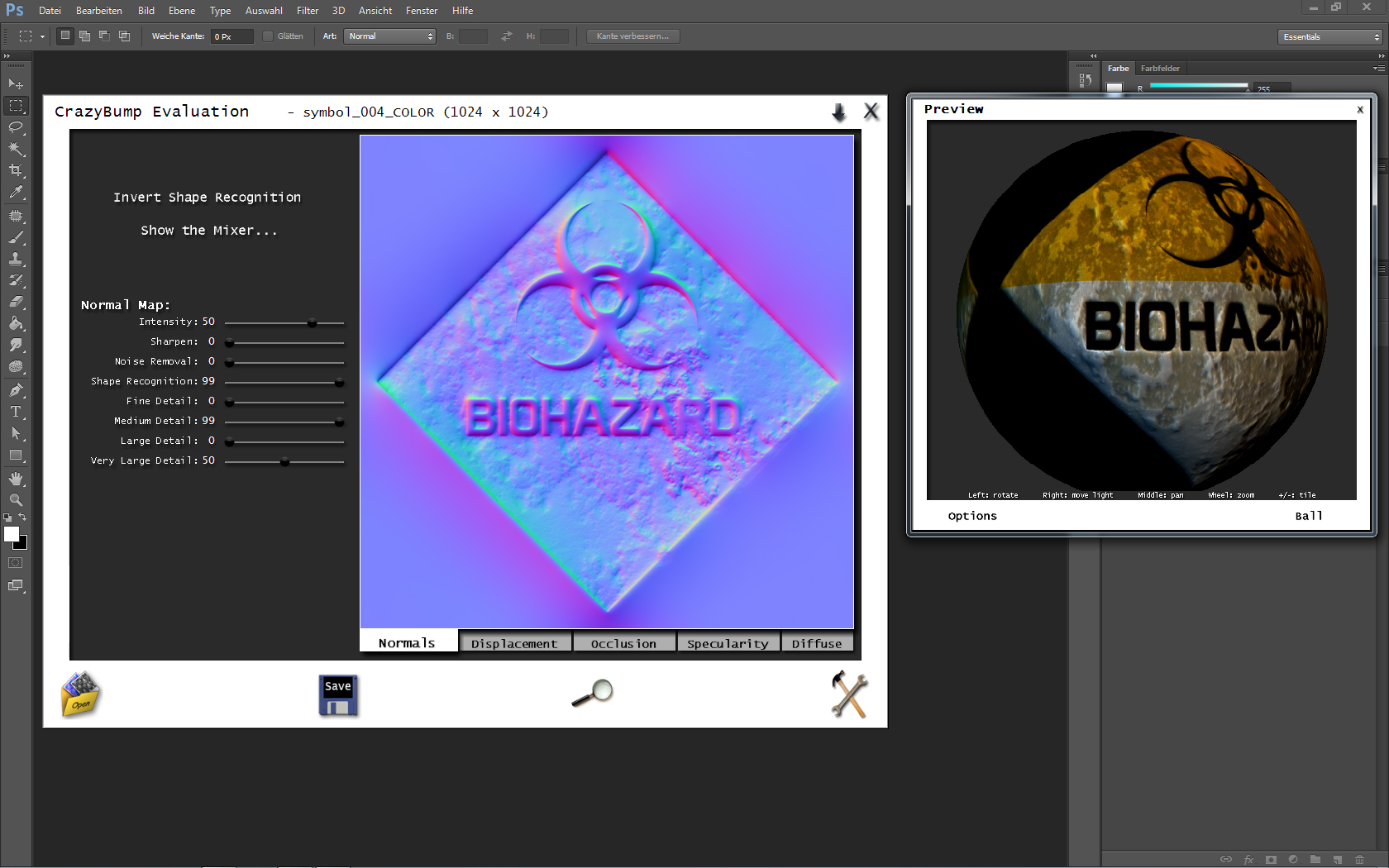1389x868 pixels.
Task: Click the Very Large Detail slider handle
Action: click(284, 462)
